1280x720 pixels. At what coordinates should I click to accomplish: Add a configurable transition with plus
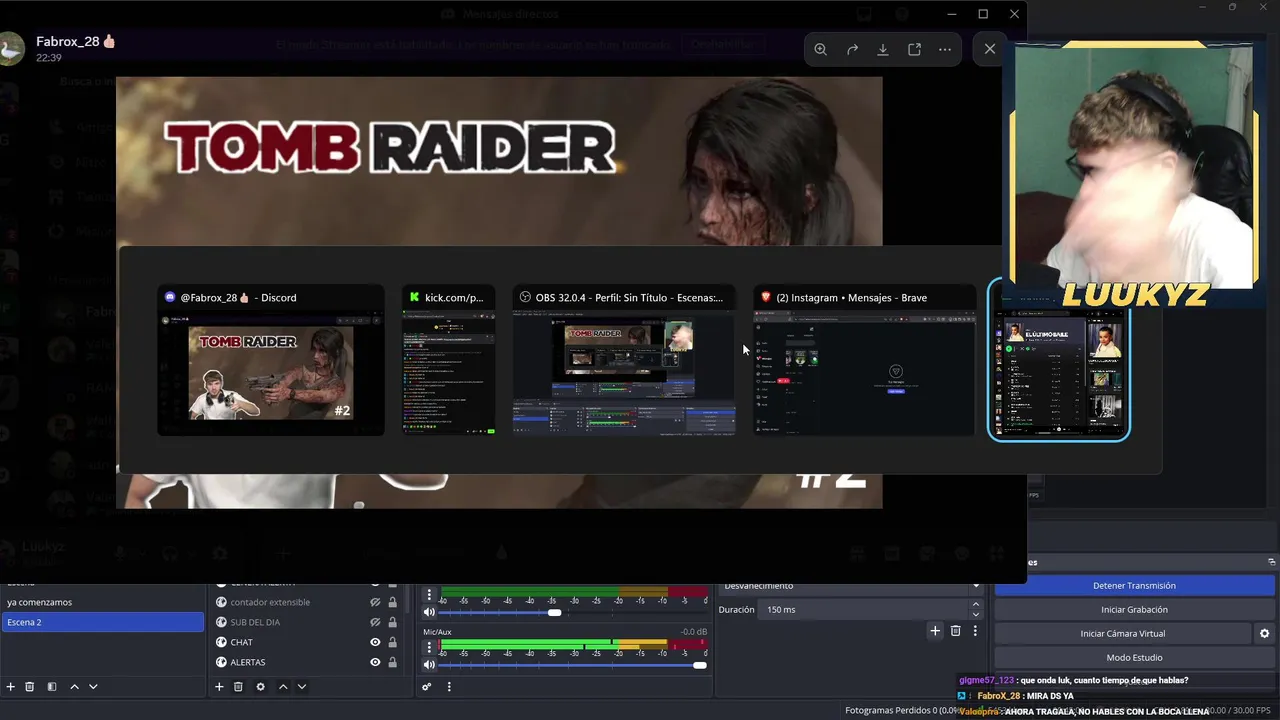pos(935,631)
